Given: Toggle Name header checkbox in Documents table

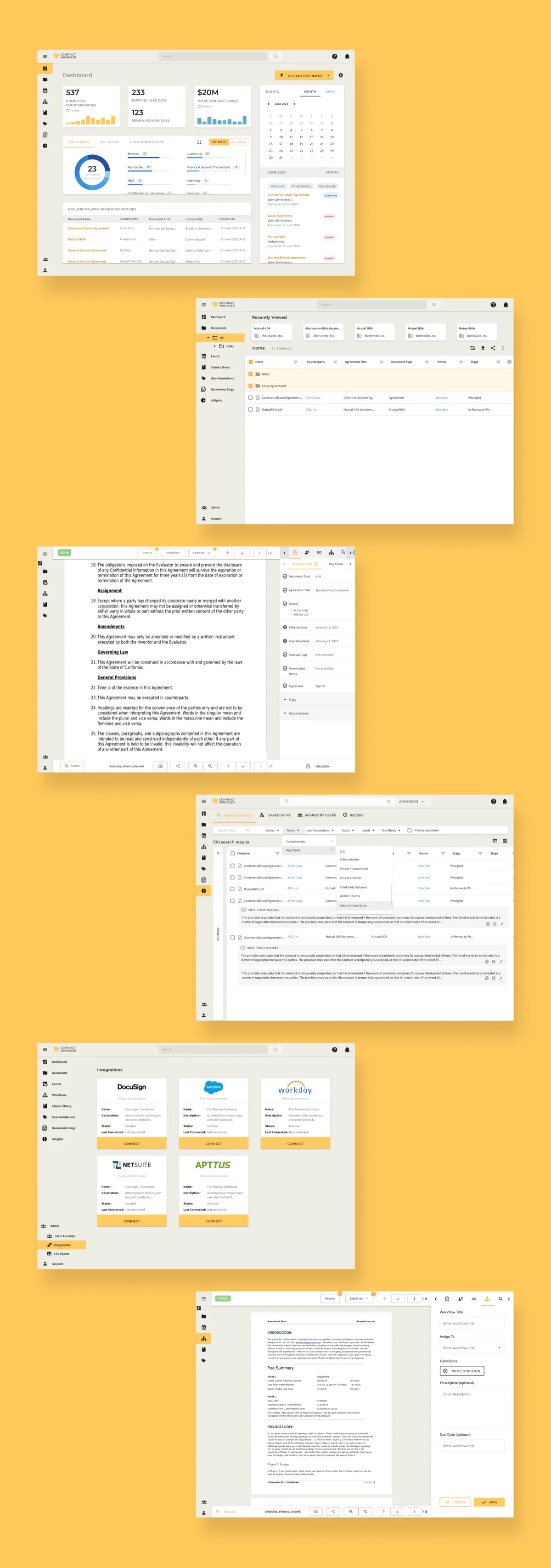Looking at the screenshot, I should pyautogui.click(x=251, y=362).
